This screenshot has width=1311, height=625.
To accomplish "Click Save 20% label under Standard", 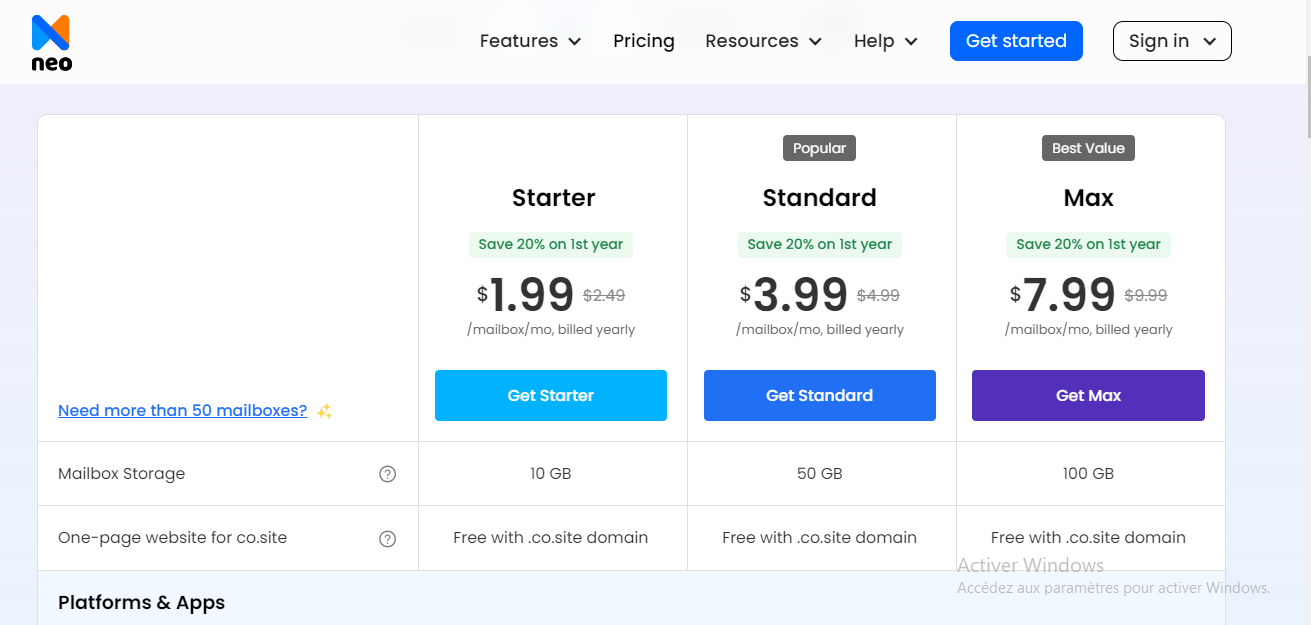I will [x=820, y=245].
